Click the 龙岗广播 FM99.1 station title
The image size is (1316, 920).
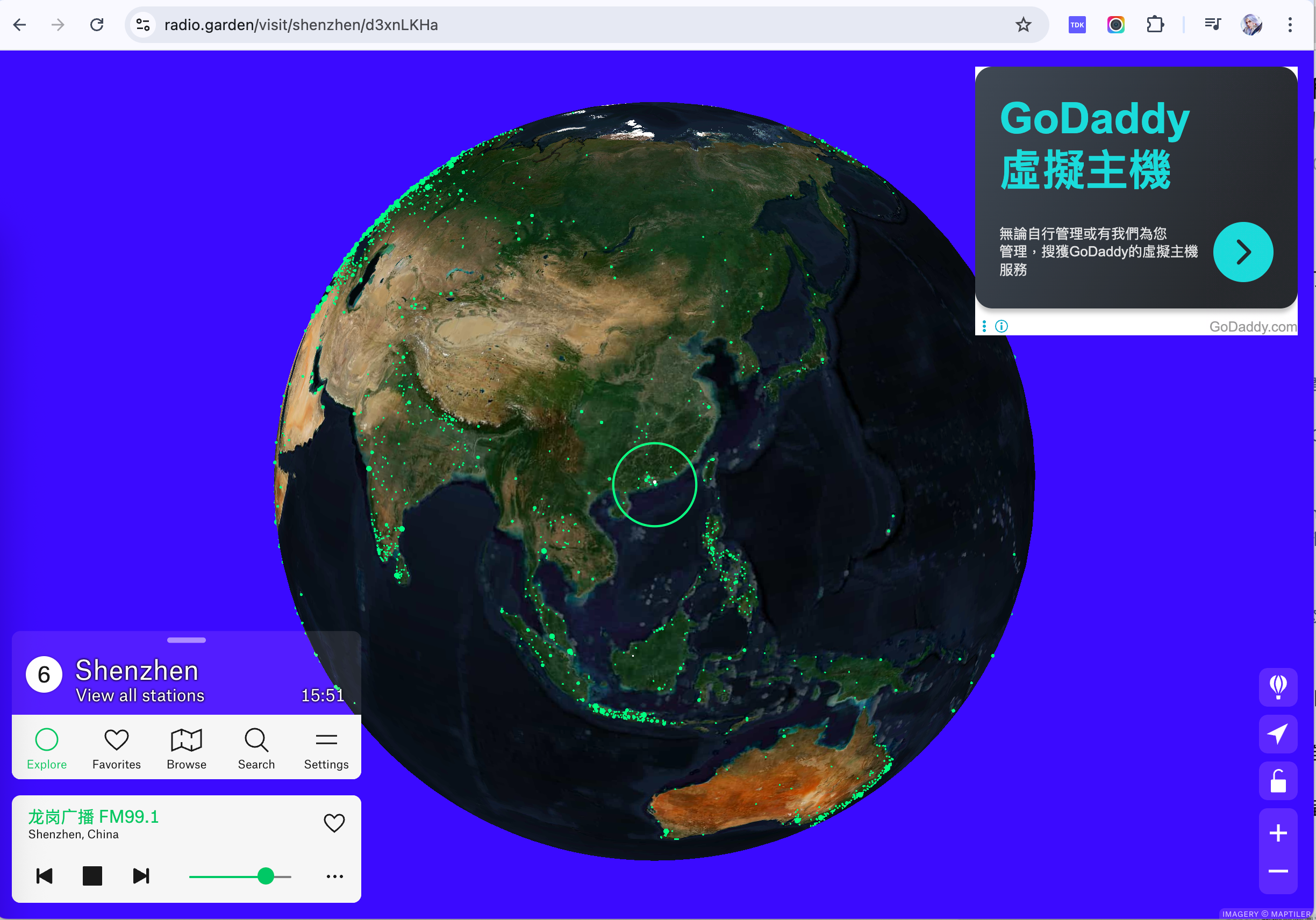point(94,816)
